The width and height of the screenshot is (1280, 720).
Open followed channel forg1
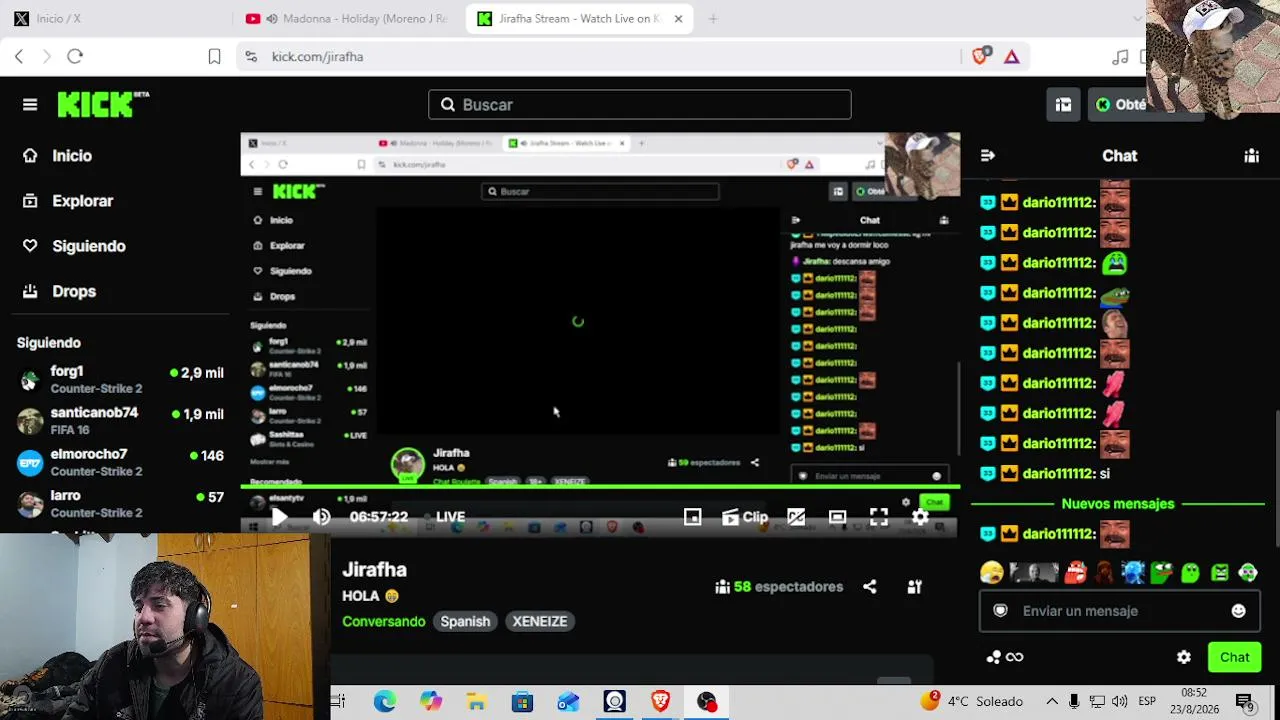click(120, 379)
